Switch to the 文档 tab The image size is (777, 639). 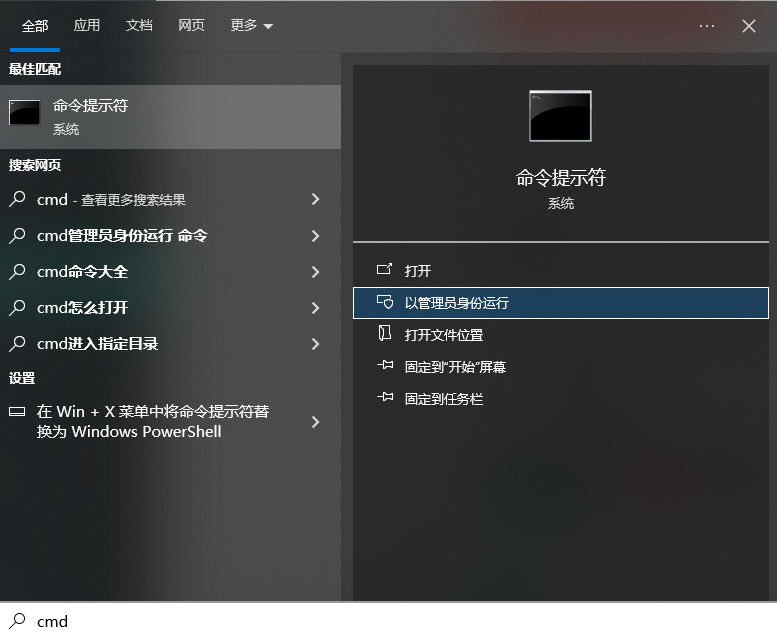pos(139,26)
